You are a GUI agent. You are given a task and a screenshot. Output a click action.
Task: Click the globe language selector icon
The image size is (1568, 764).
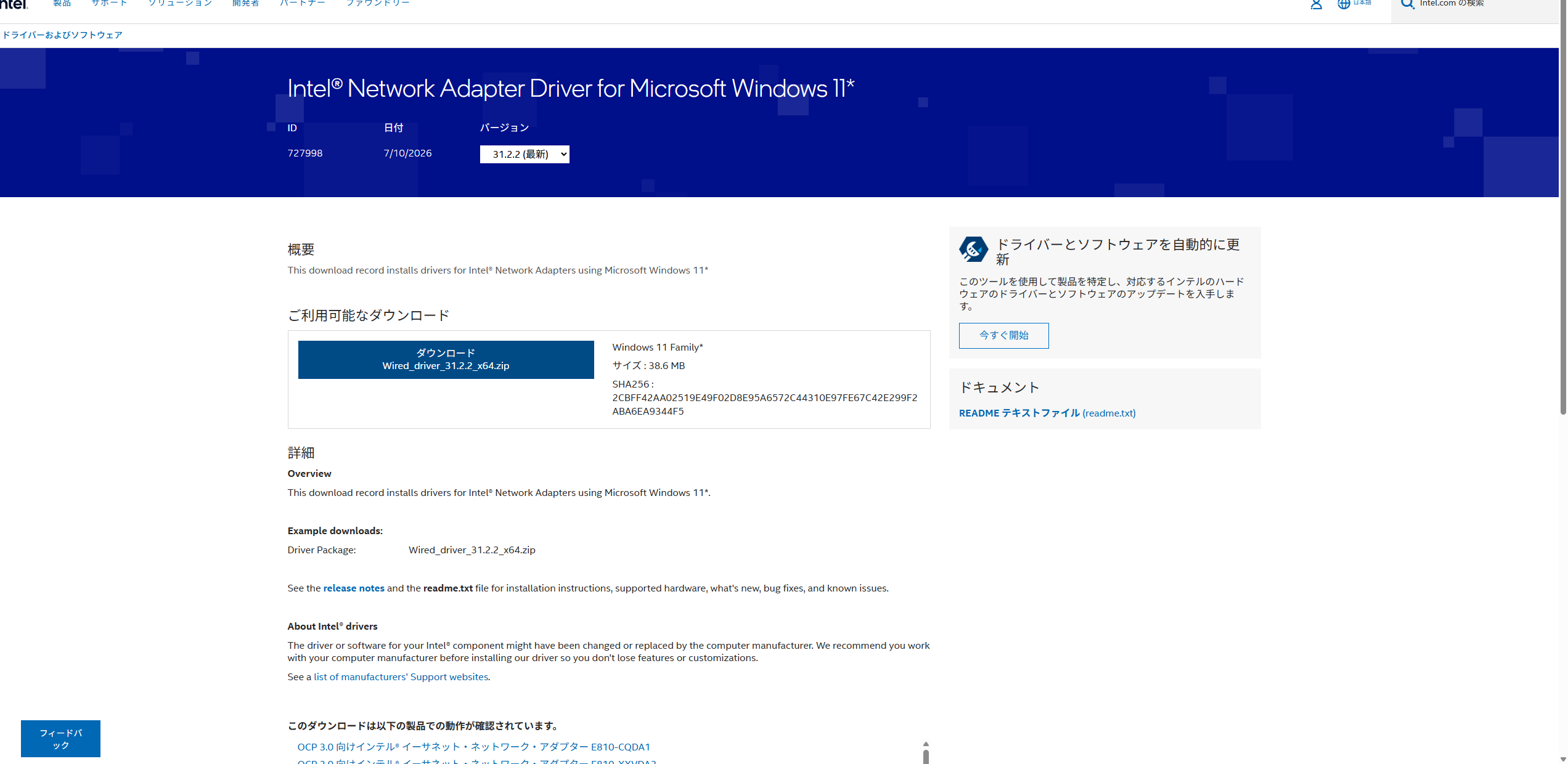1344,4
